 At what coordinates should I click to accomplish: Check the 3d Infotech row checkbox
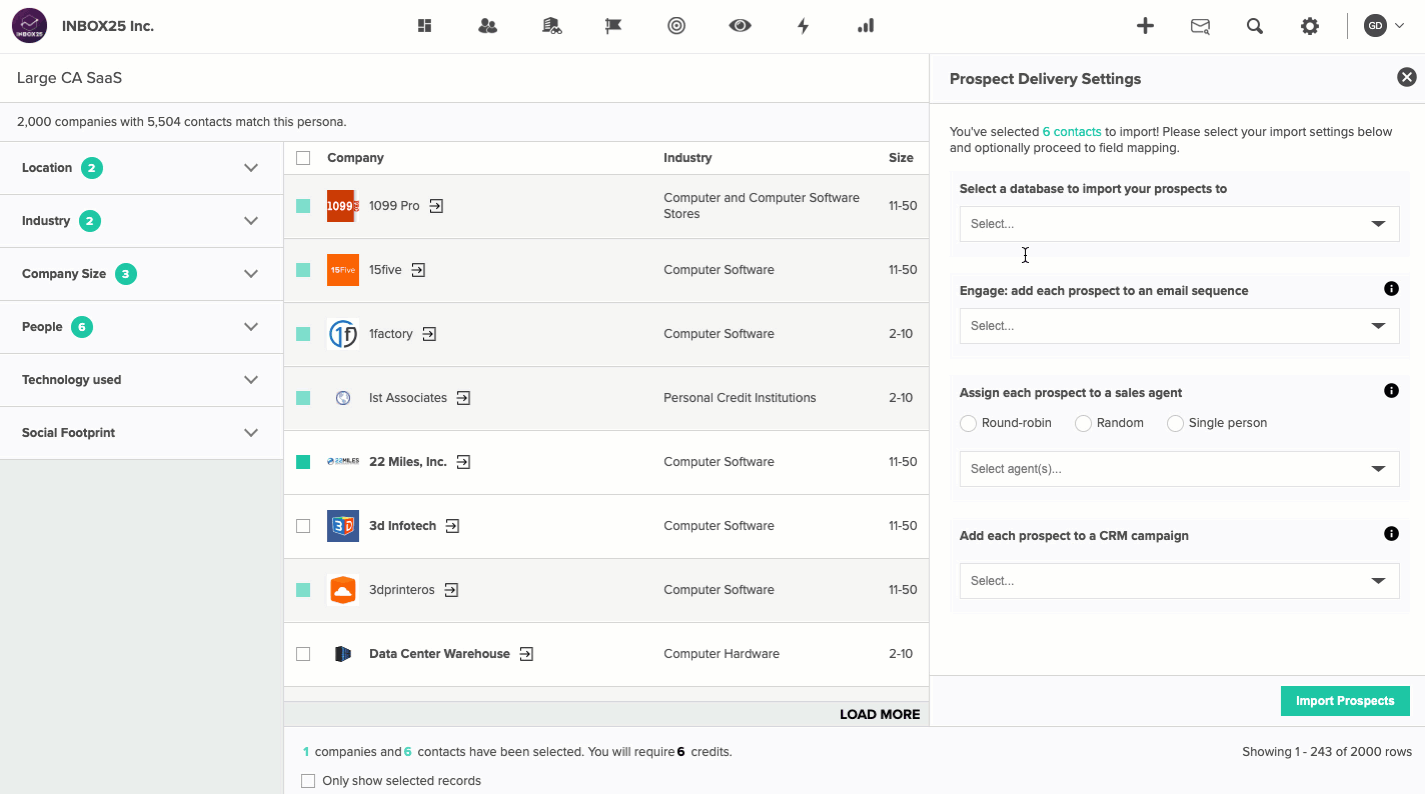point(303,526)
